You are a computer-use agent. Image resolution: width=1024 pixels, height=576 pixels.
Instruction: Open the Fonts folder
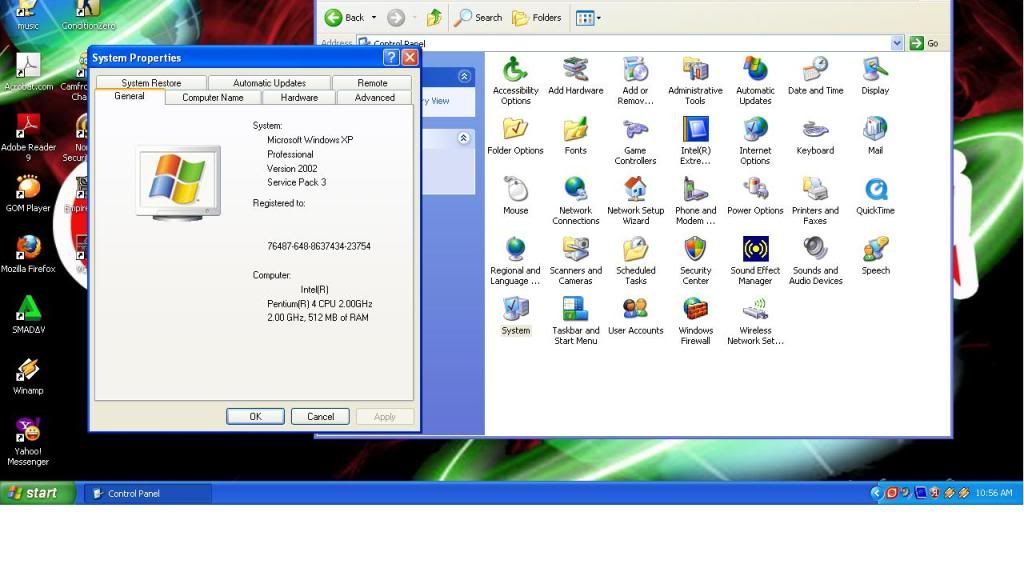(x=575, y=136)
